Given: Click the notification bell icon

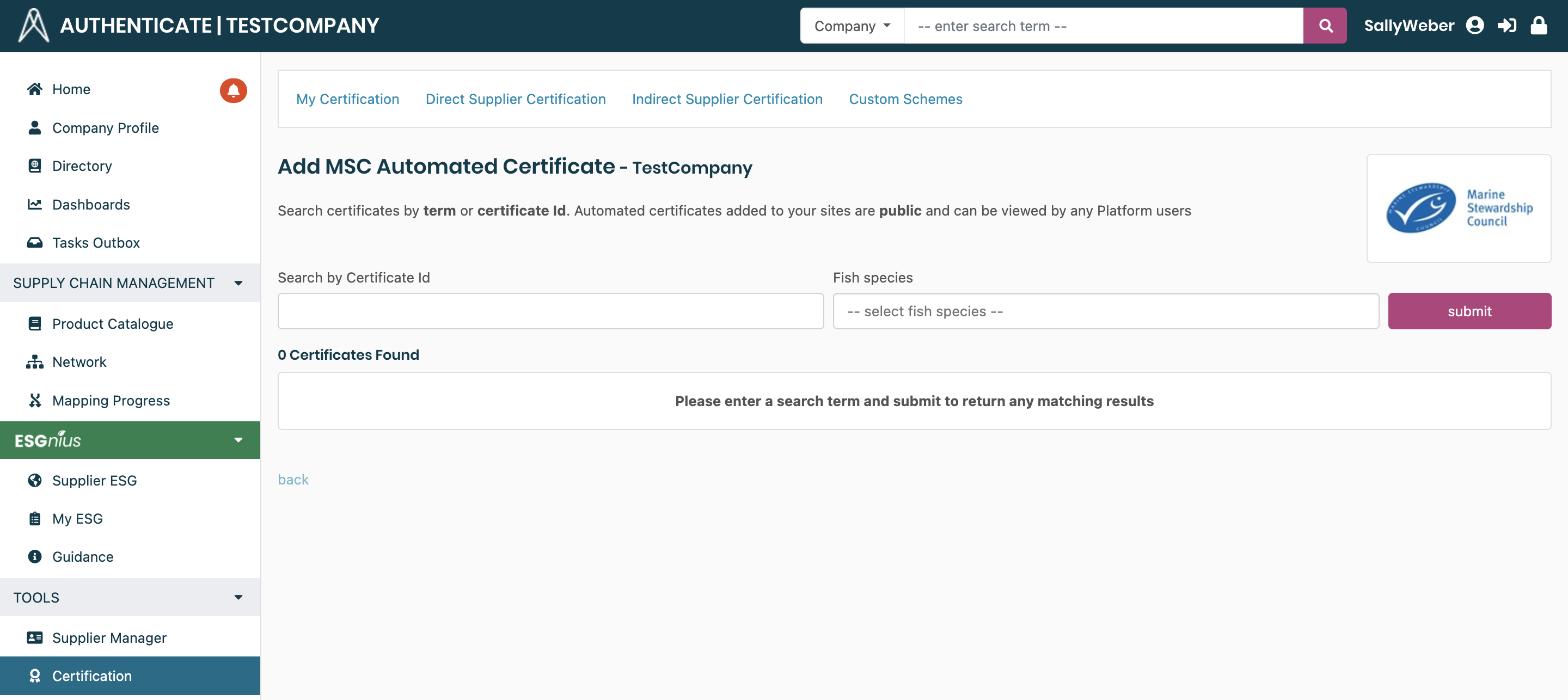Looking at the screenshot, I should point(233,90).
